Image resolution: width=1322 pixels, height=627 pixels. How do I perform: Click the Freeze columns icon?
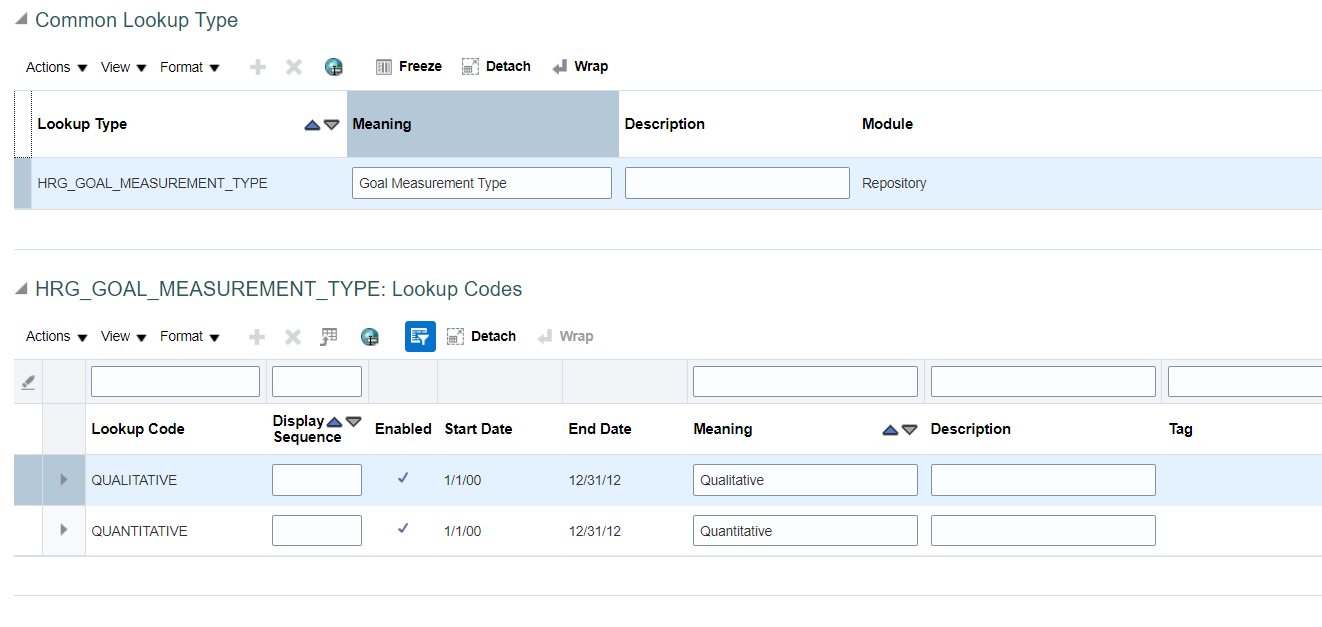coord(384,66)
